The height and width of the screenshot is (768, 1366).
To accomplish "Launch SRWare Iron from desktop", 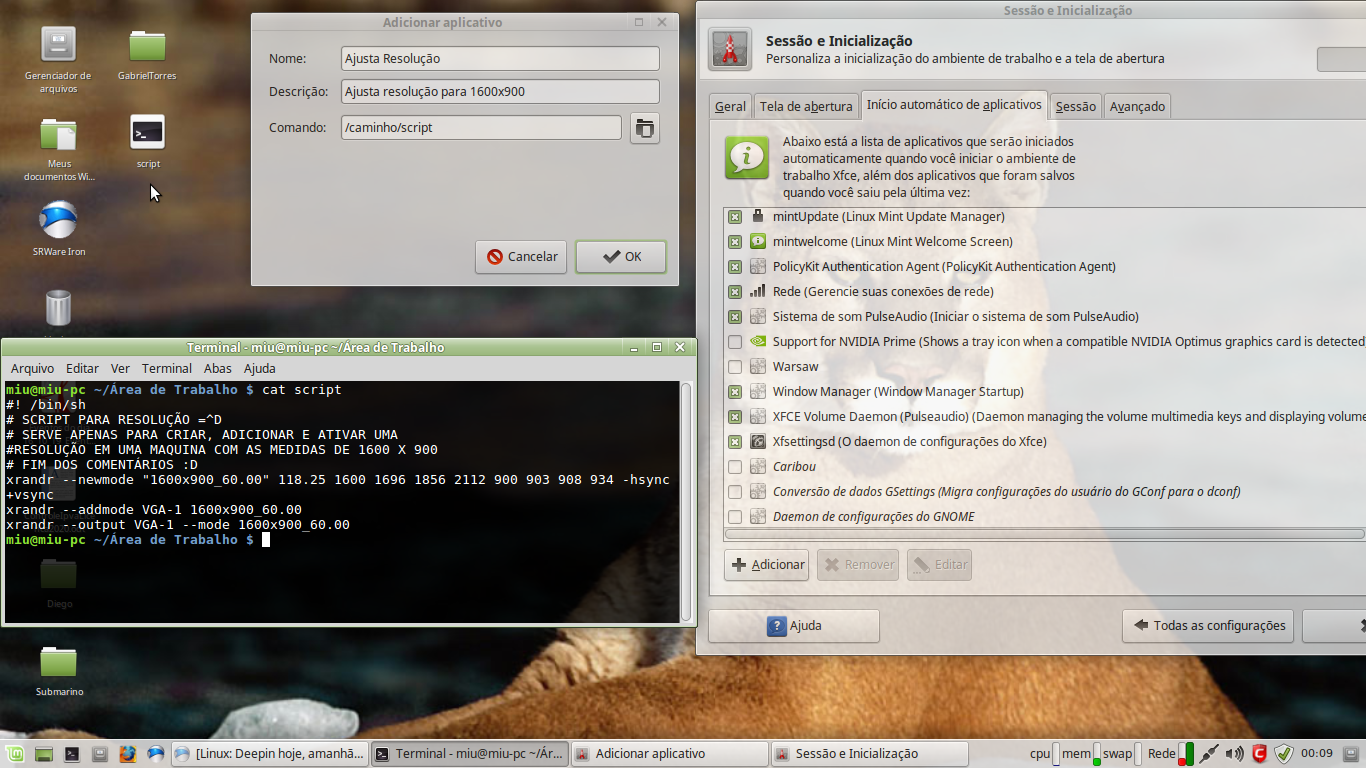I will pyautogui.click(x=58, y=220).
